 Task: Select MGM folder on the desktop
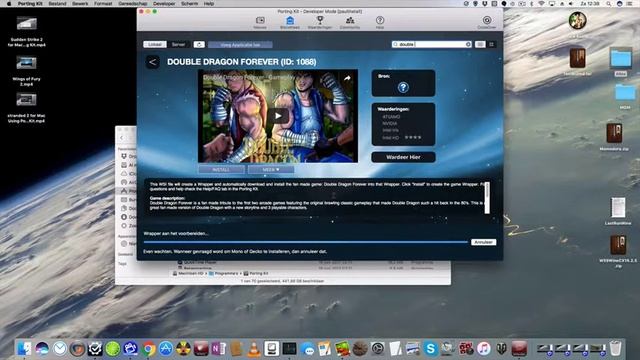[x=625, y=96]
